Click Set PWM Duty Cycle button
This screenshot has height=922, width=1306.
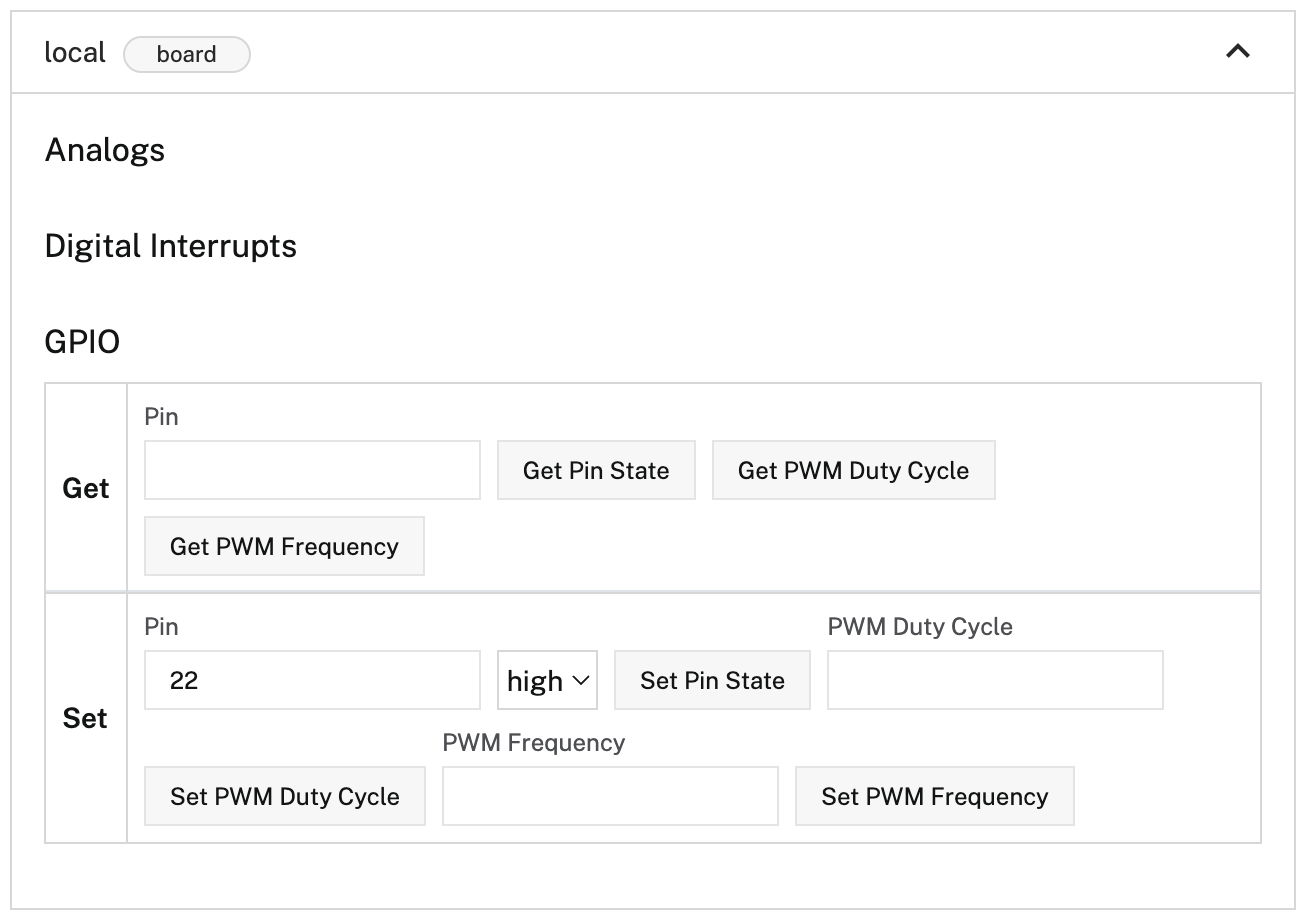[x=285, y=797]
